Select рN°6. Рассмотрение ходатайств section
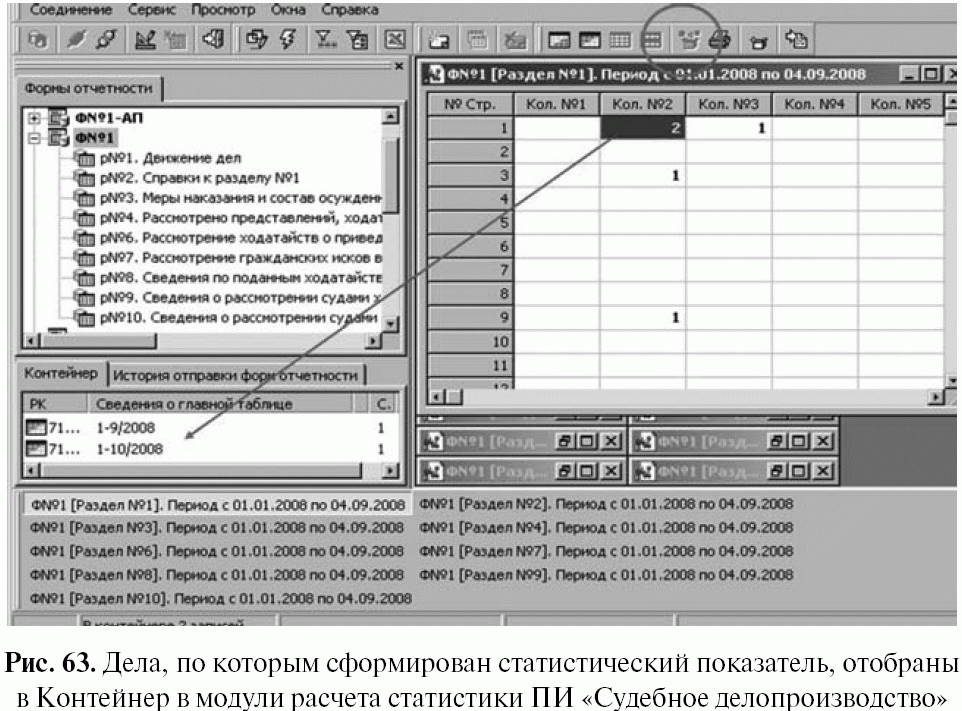Image resolution: width=962 pixels, height=711 pixels. [240, 237]
